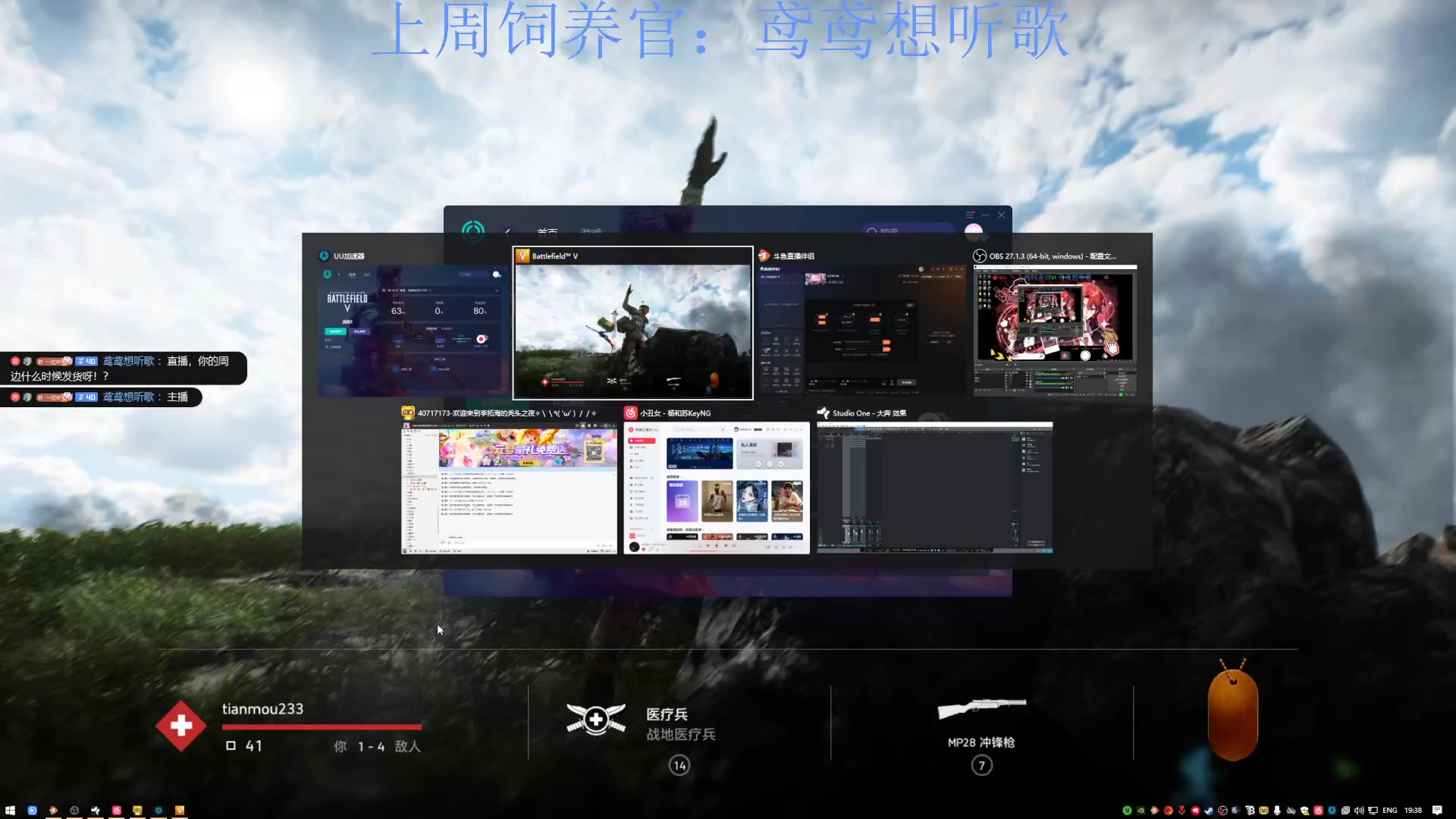
Task: Click the yellow owl tray icon
Action: coord(1263,810)
